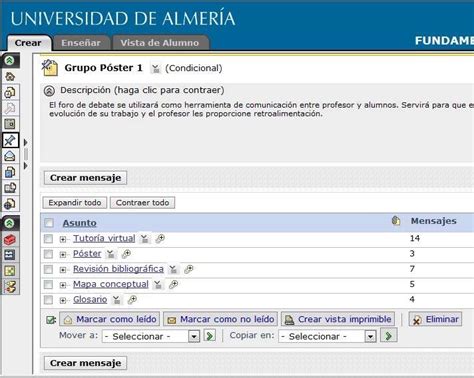Open the Tutoría virtual thread link
Viewport: 474px width, 378px height.
pos(104,239)
